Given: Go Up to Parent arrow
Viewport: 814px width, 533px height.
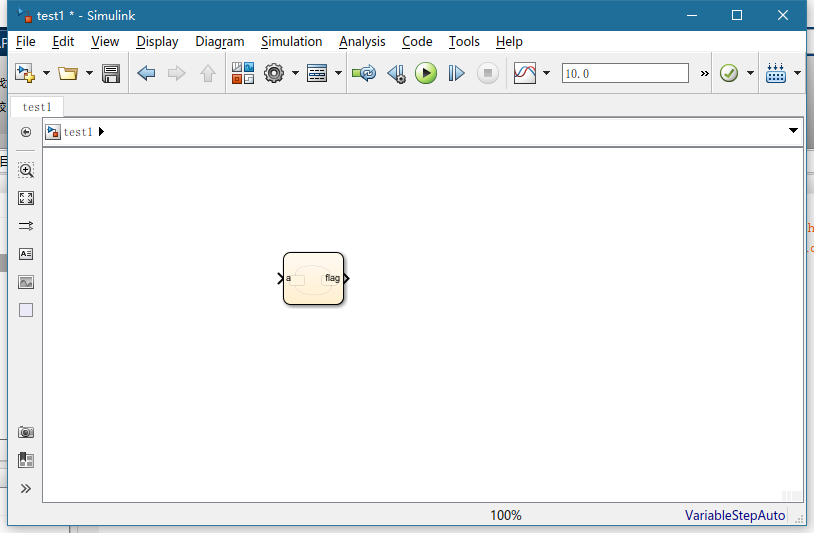Looking at the screenshot, I should click(x=208, y=73).
